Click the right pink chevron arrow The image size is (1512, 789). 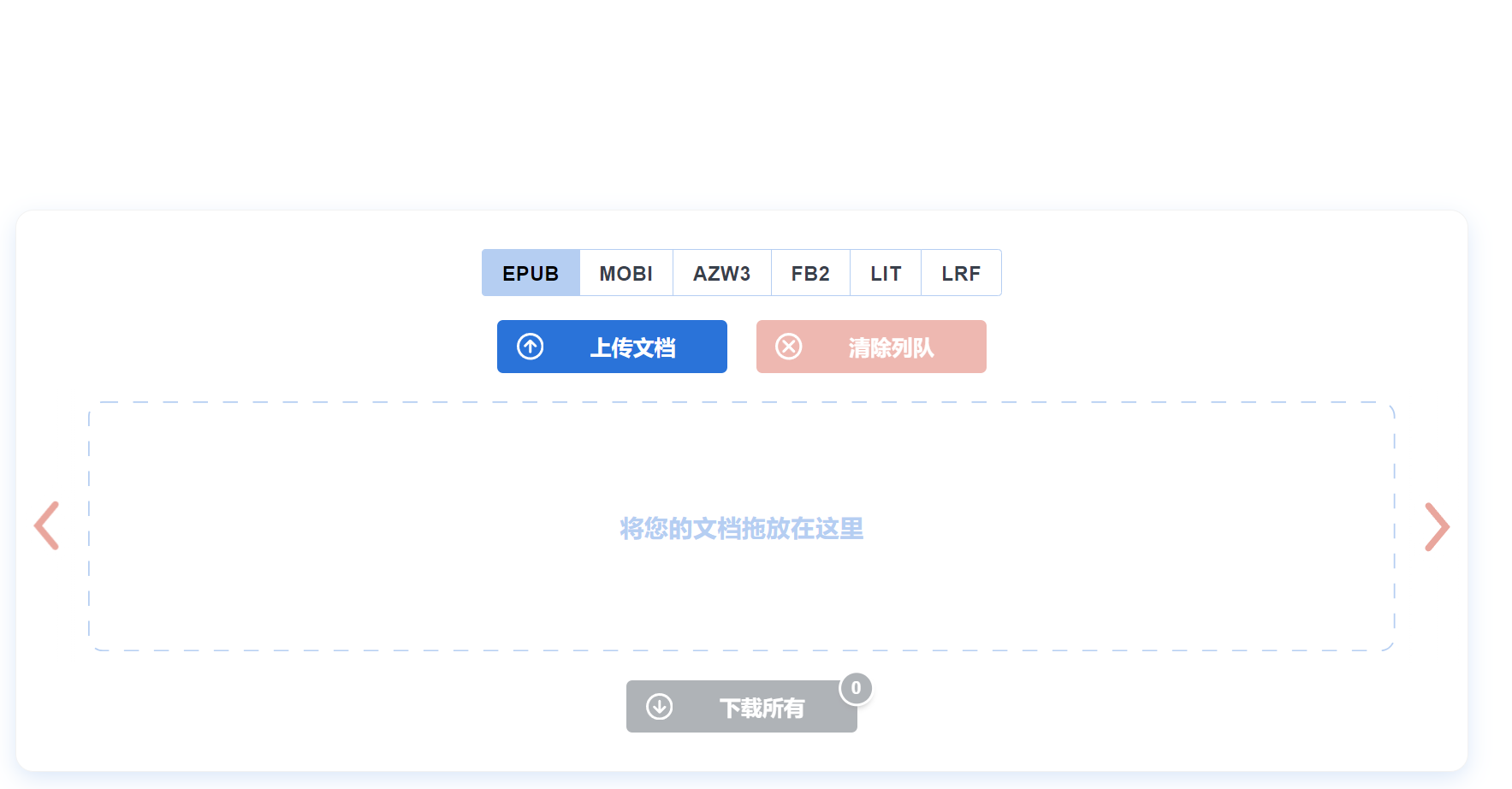[1436, 526]
